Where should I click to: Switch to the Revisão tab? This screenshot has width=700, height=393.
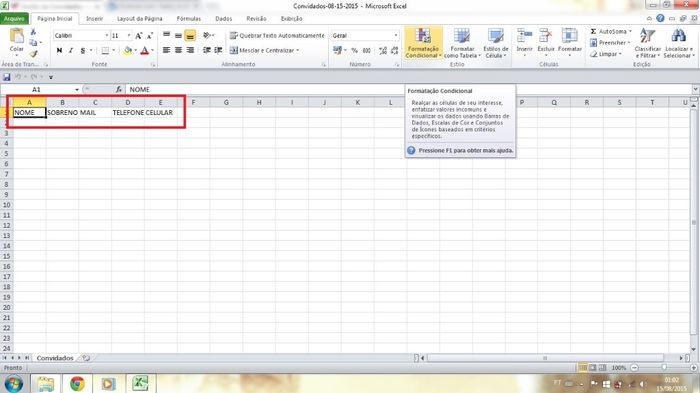(x=256, y=19)
